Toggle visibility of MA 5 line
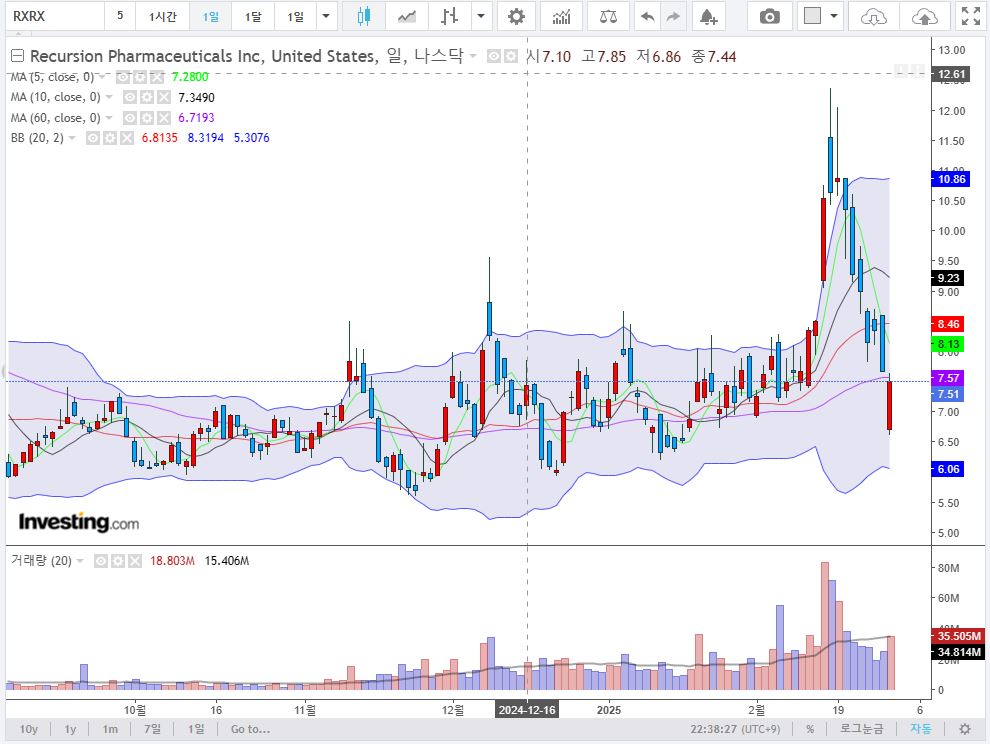The image size is (990, 744). (x=123, y=77)
